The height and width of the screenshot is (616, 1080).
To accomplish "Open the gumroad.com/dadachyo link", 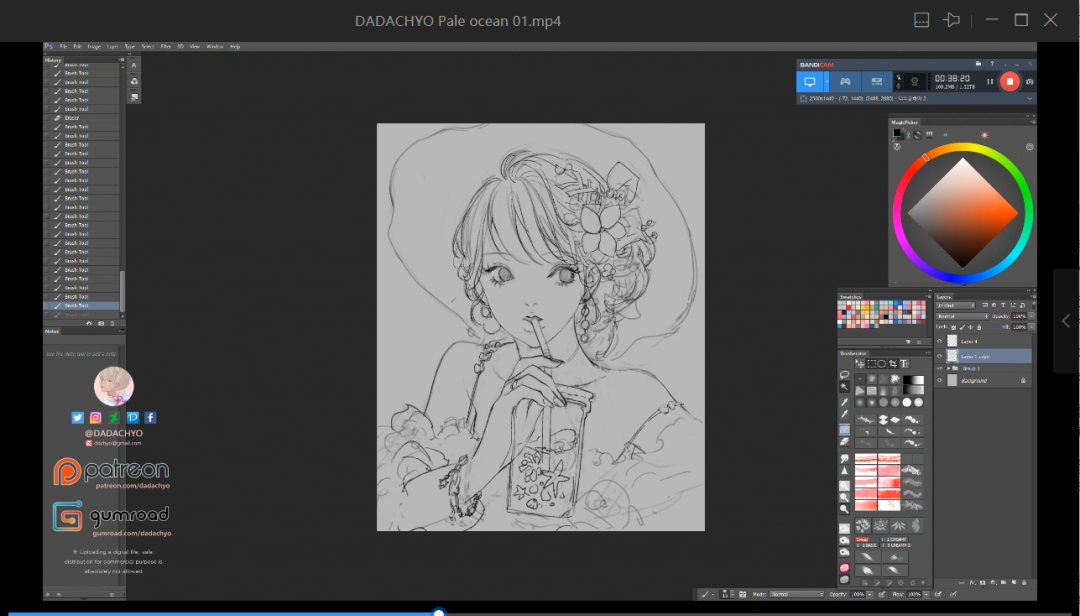I will coord(132,533).
